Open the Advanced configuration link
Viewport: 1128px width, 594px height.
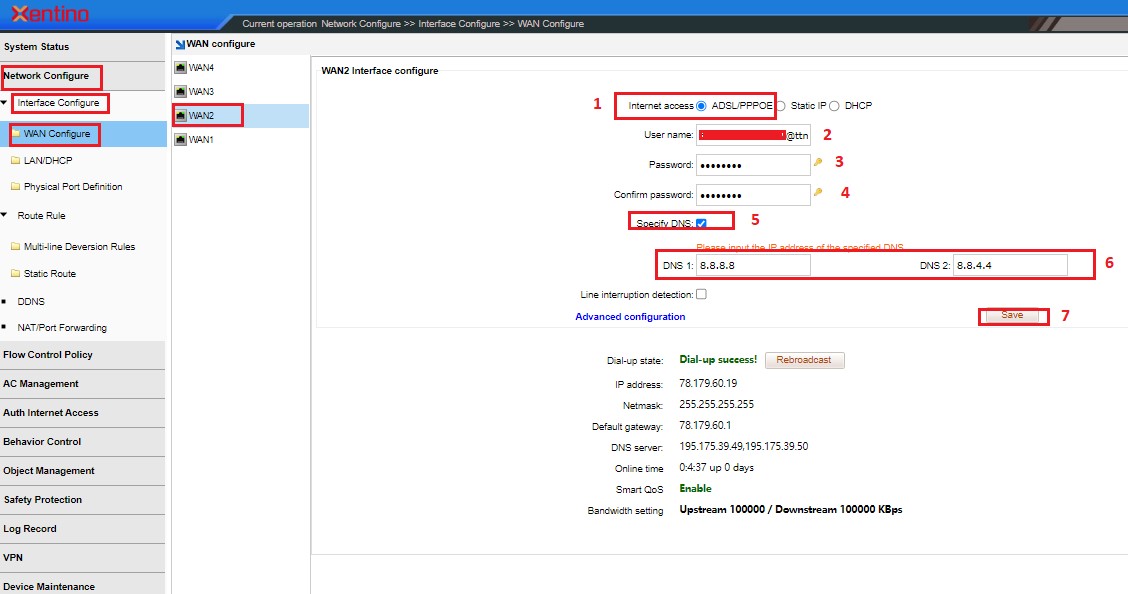coord(630,317)
